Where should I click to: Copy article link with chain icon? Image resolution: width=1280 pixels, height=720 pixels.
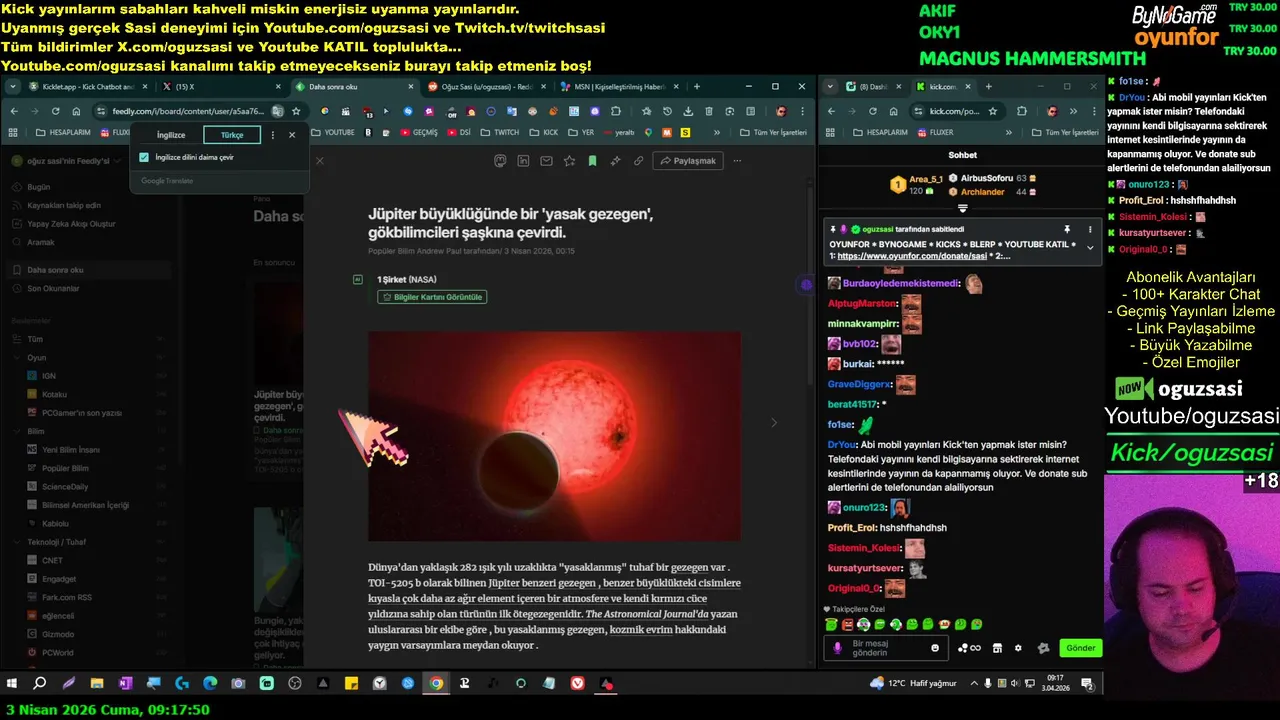tap(638, 161)
